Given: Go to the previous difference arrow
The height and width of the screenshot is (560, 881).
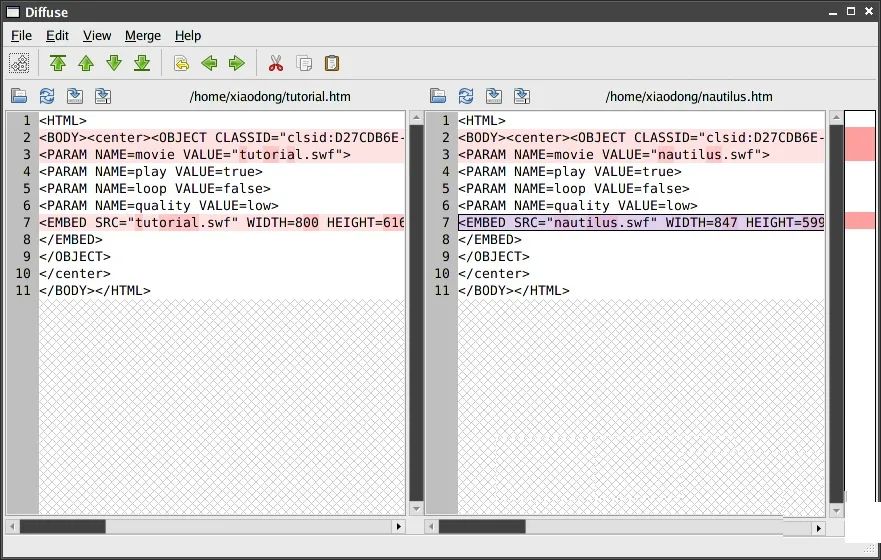Looking at the screenshot, I should click(x=86, y=63).
